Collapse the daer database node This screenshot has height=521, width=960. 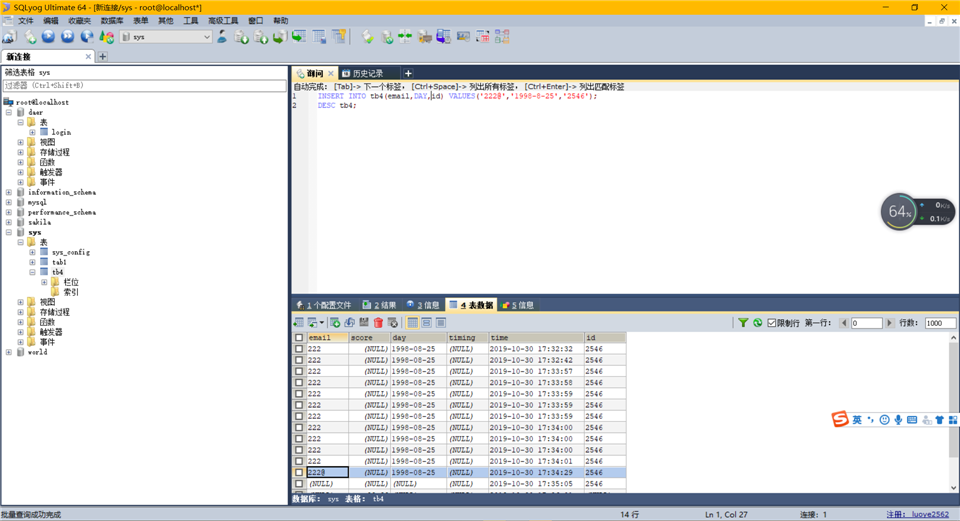click(9, 112)
